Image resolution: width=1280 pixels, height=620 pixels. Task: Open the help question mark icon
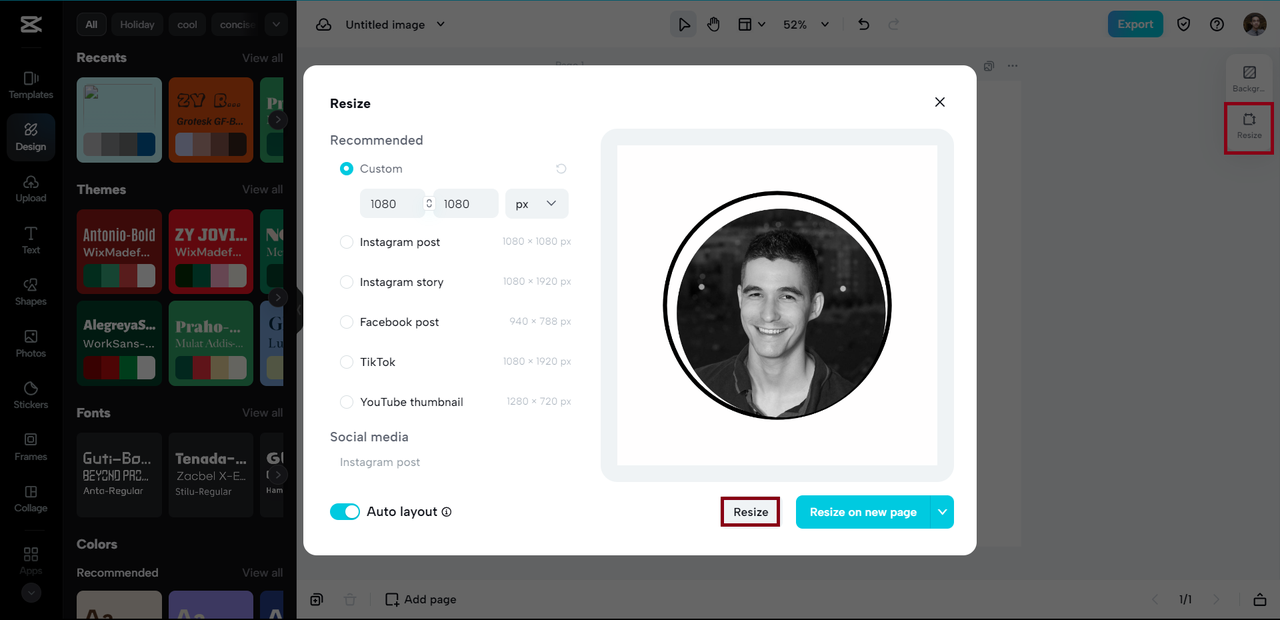point(1217,24)
